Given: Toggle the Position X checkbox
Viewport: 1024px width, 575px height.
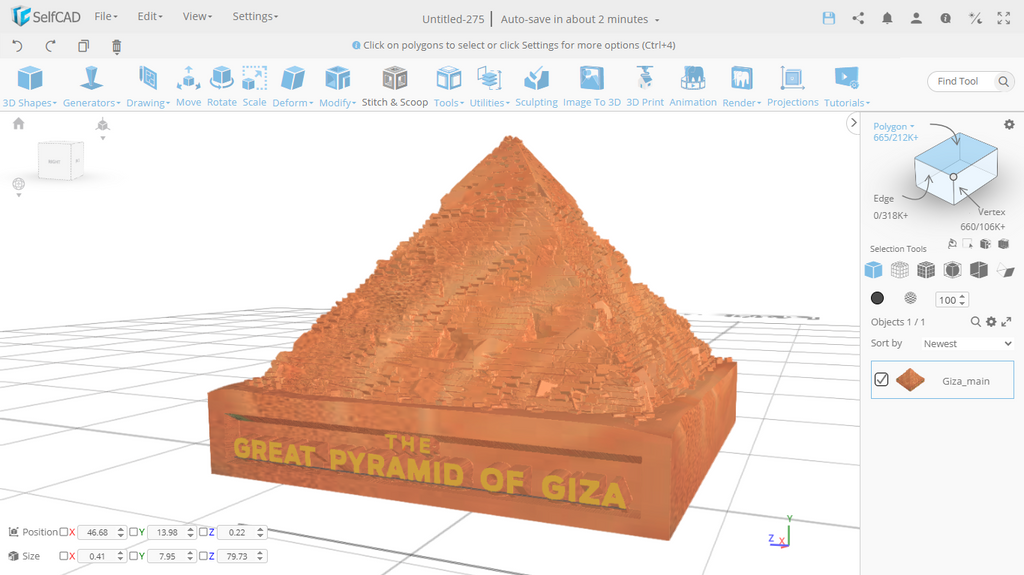Looking at the screenshot, I should 64,532.
